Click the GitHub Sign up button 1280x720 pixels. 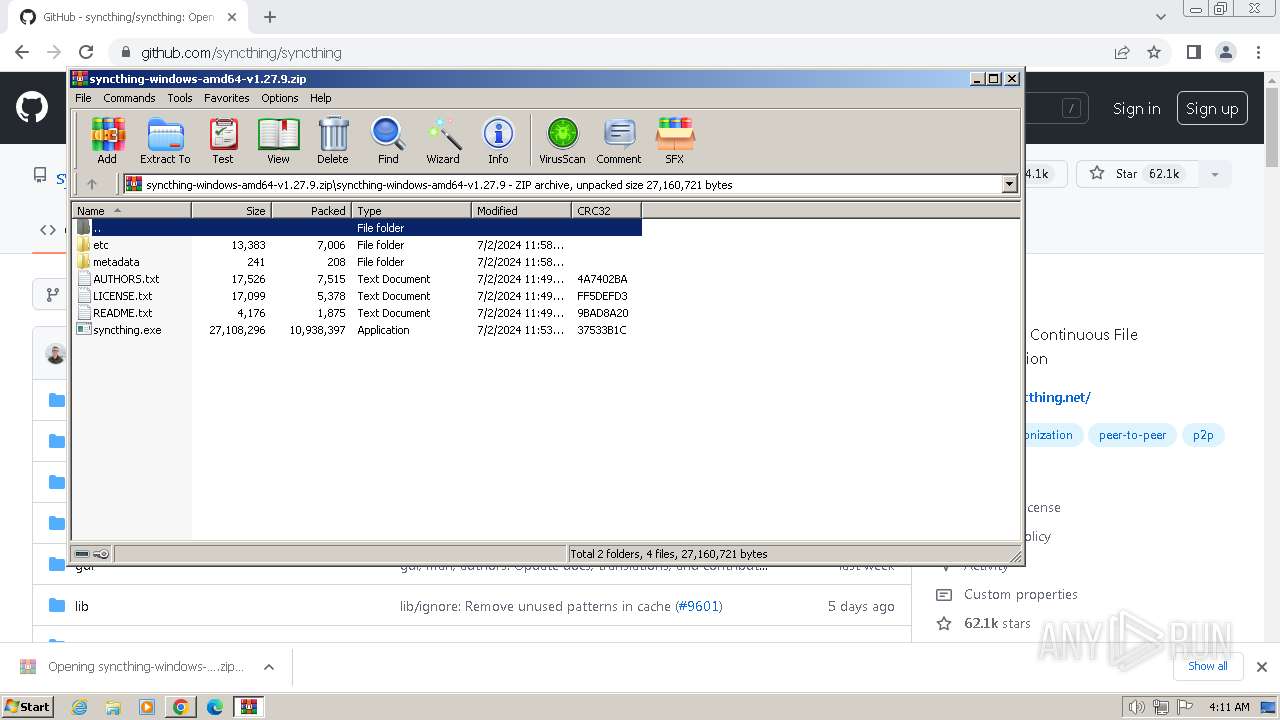pos(1212,109)
